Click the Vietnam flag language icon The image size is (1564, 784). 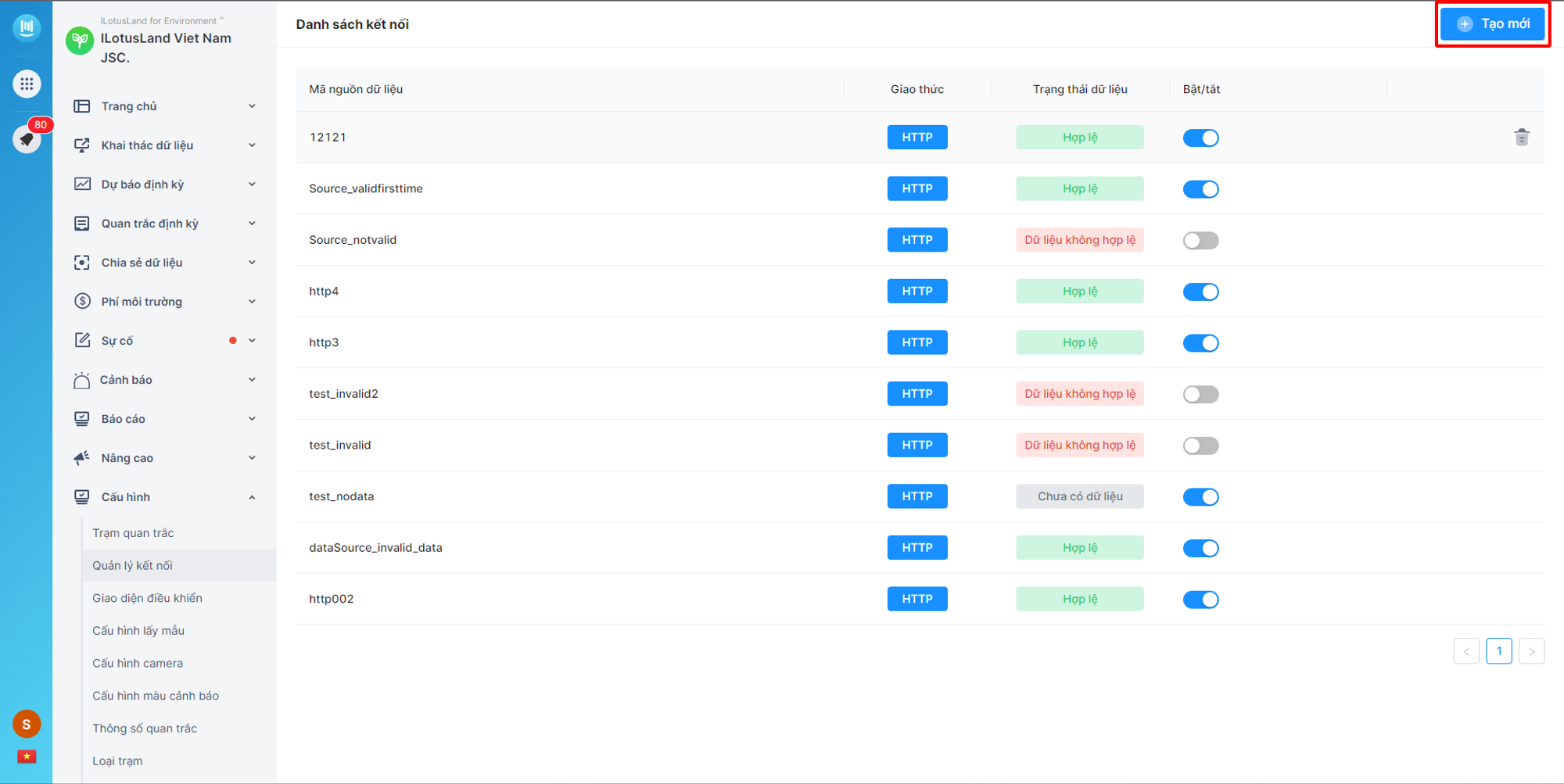pyautogui.click(x=27, y=756)
